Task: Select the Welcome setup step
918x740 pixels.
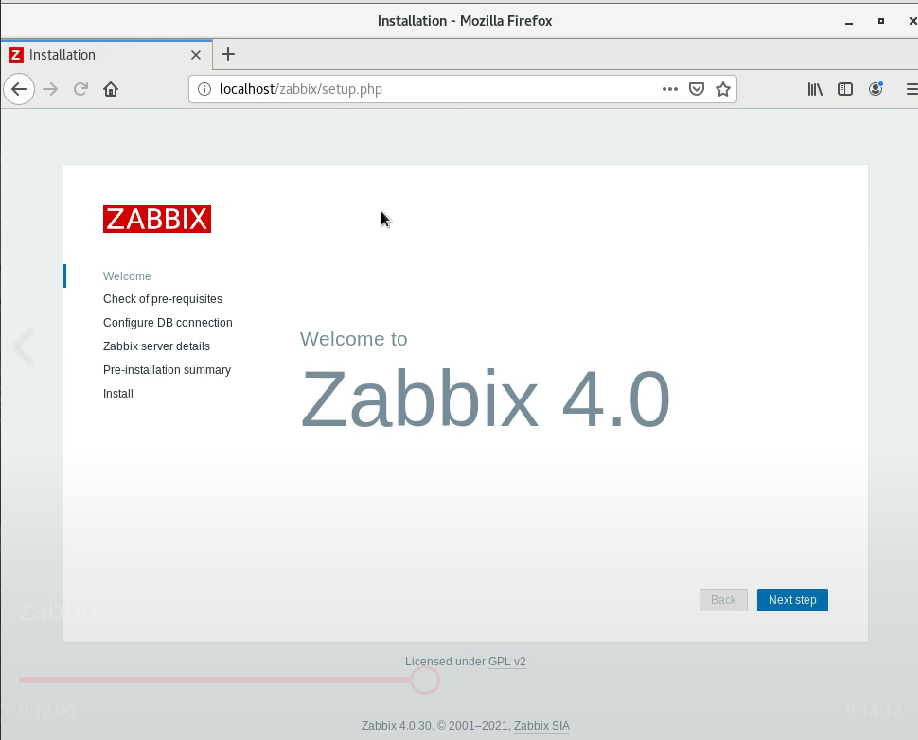Action: [127, 276]
